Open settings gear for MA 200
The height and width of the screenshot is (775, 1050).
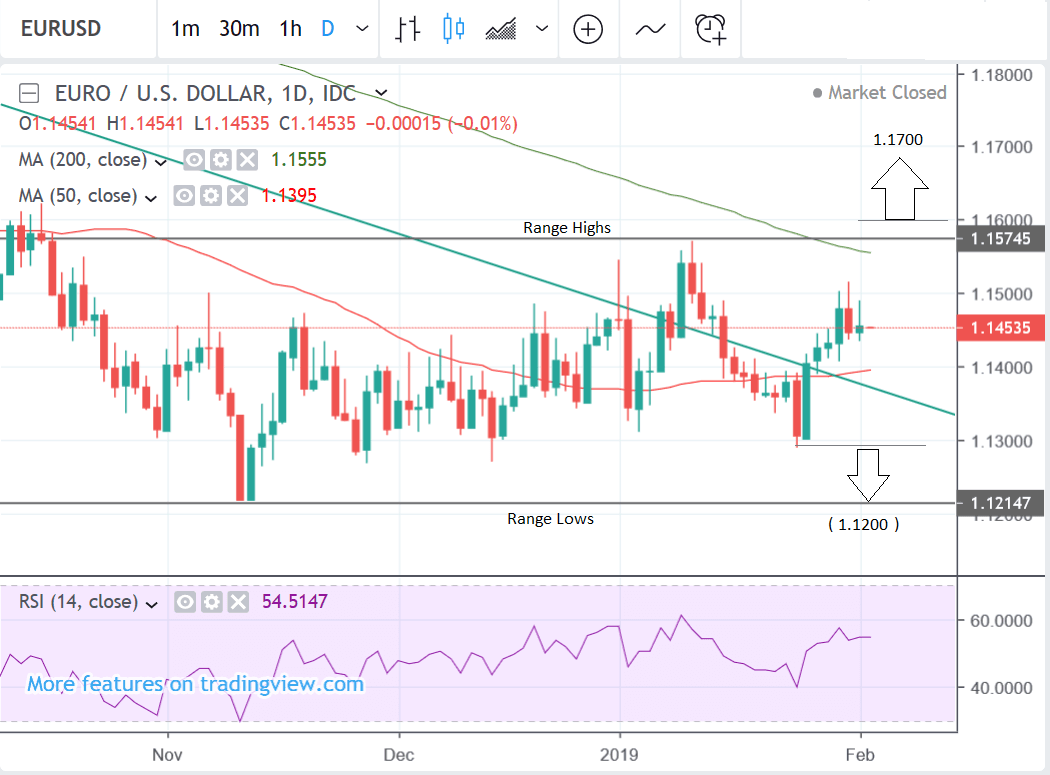(x=220, y=160)
